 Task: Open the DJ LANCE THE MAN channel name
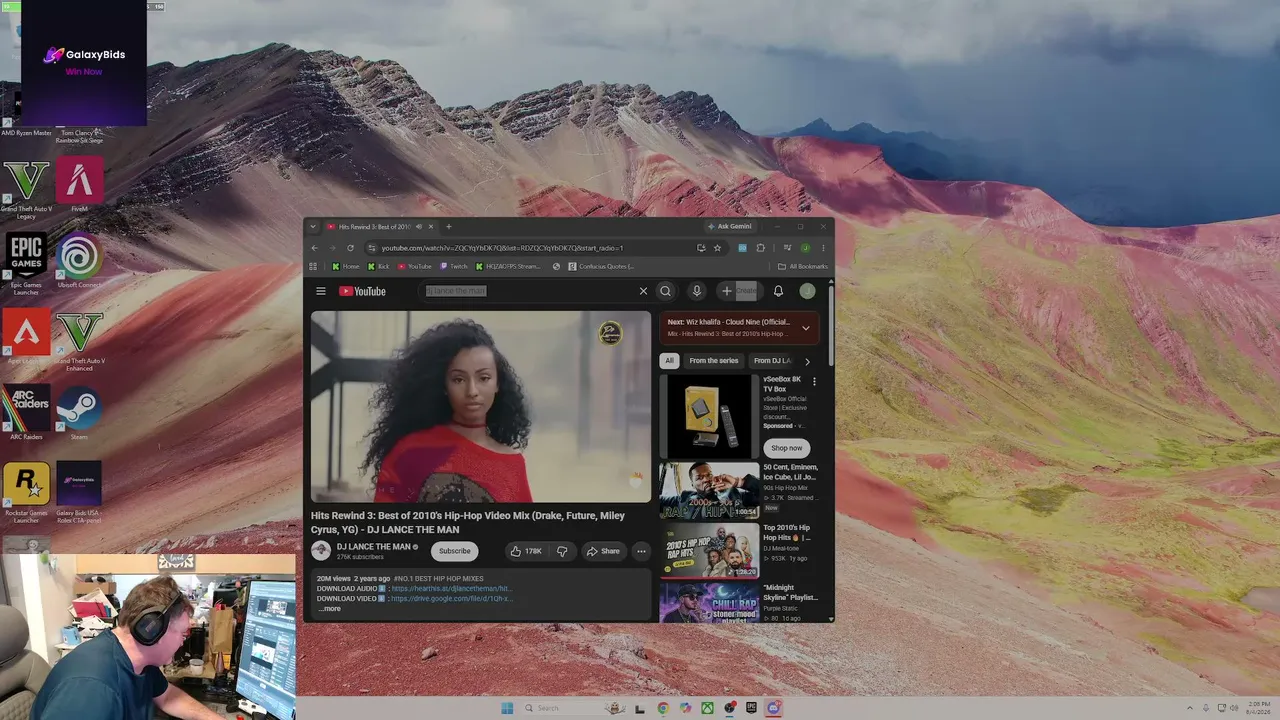373,547
